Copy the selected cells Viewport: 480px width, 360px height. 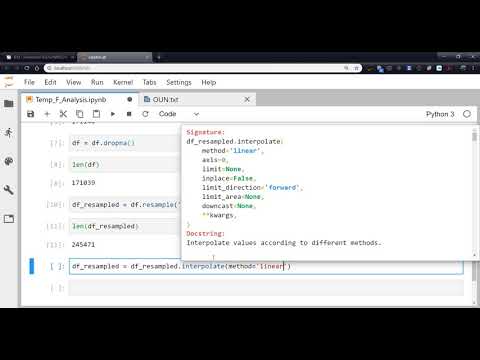80,114
